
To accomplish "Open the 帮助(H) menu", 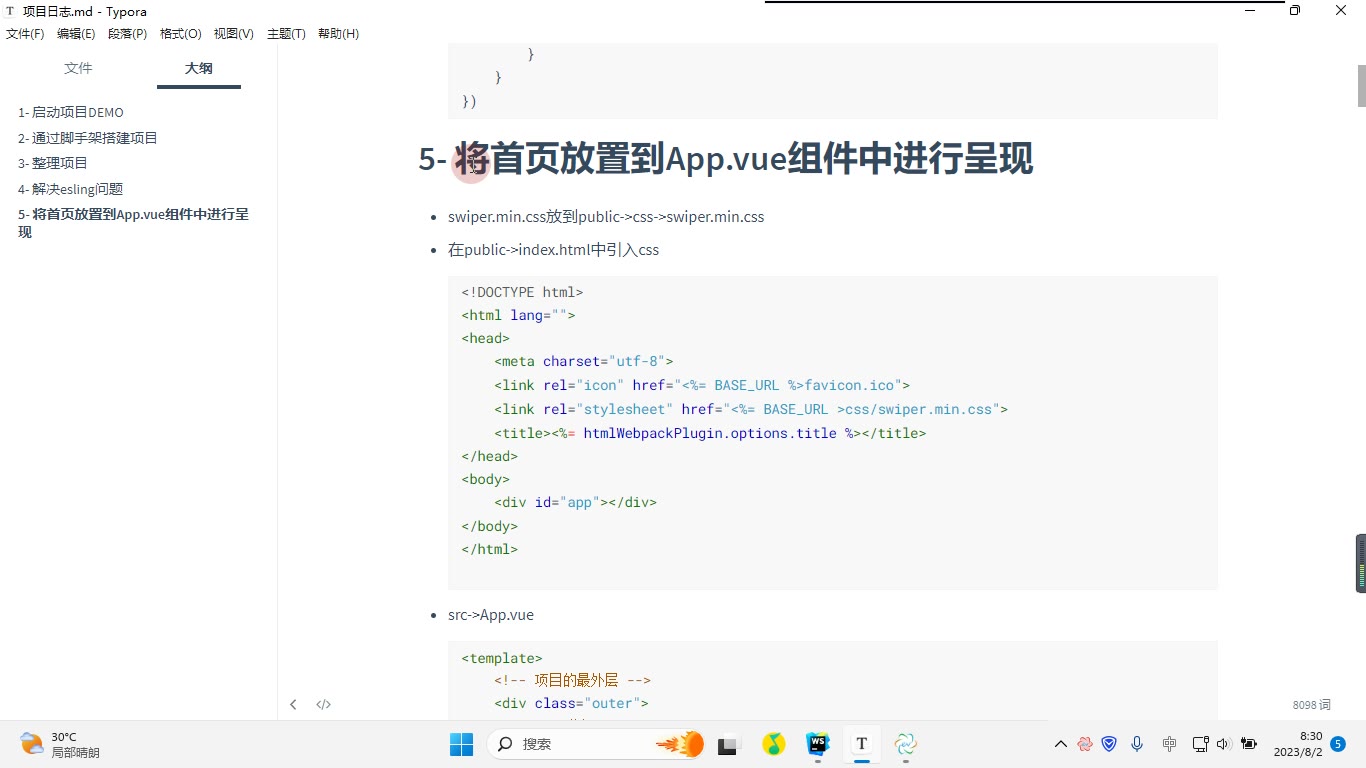I will [x=338, y=34].
